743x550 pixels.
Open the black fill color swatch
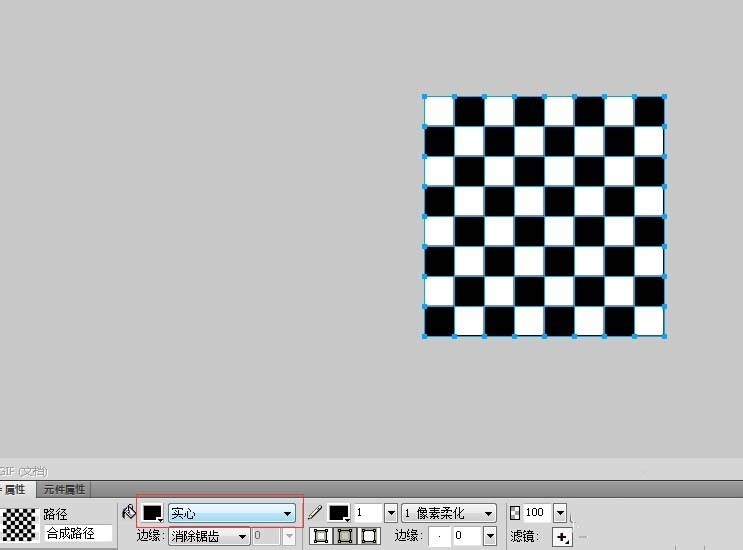tap(152, 513)
